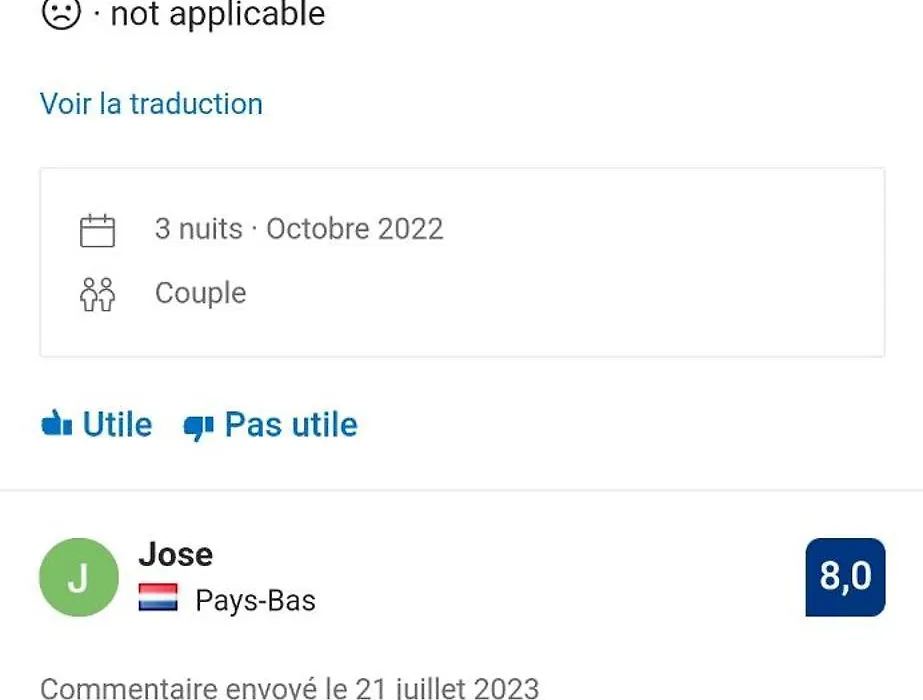The height and width of the screenshot is (700, 923).
Task: Click the stay details card
Action: [462, 262]
